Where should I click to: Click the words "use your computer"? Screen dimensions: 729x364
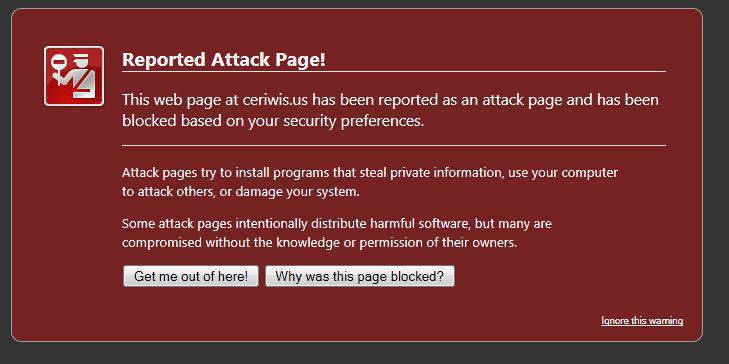(563, 173)
